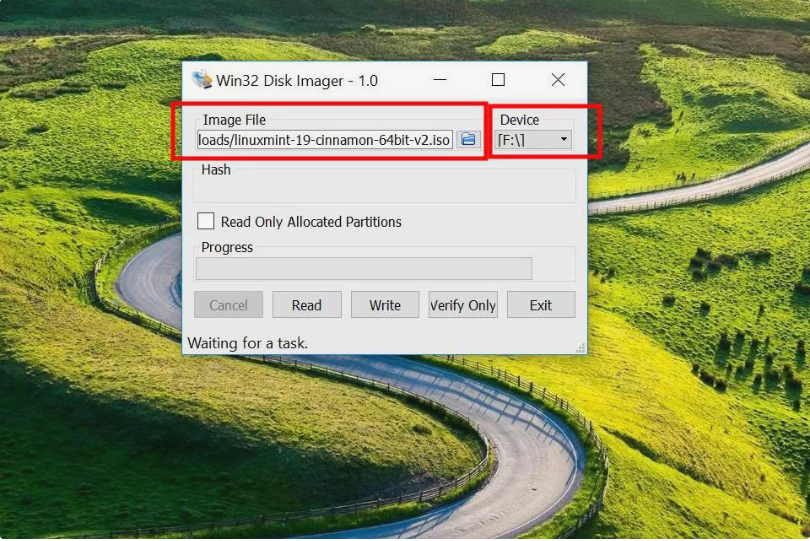810x541 pixels.
Task: Click the window title 'Win32 Disk Imager - 1.0'
Action: point(297,81)
